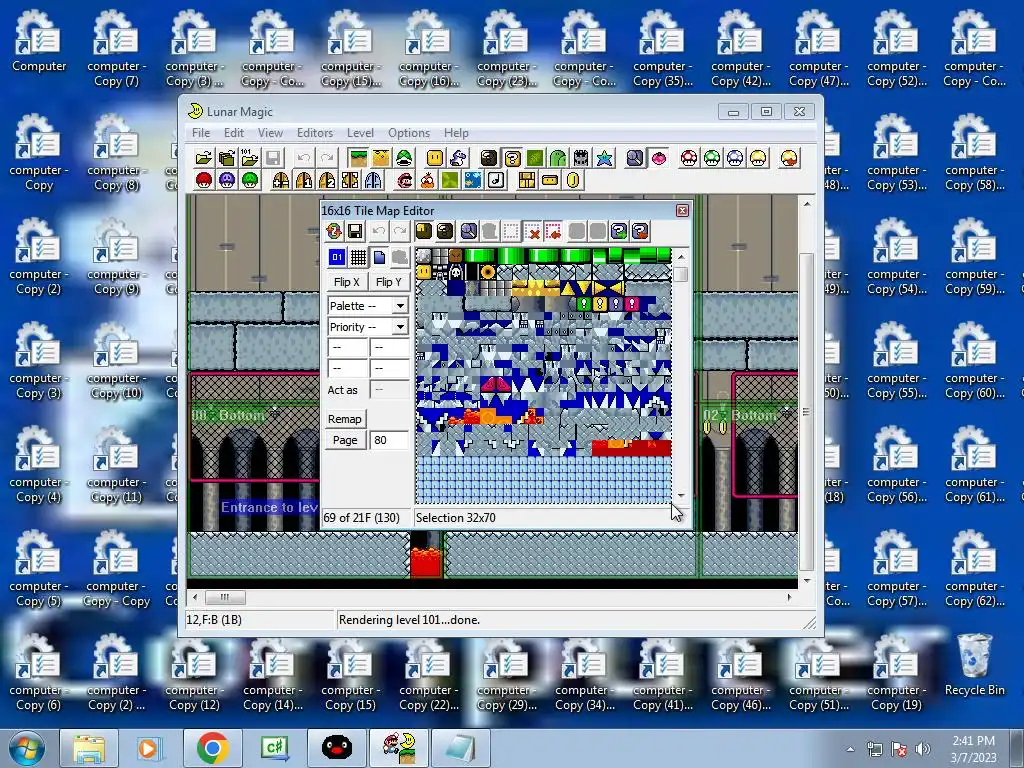Click the level horizontal scrollbar right arrow
1024x768 pixels.
(790, 597)
